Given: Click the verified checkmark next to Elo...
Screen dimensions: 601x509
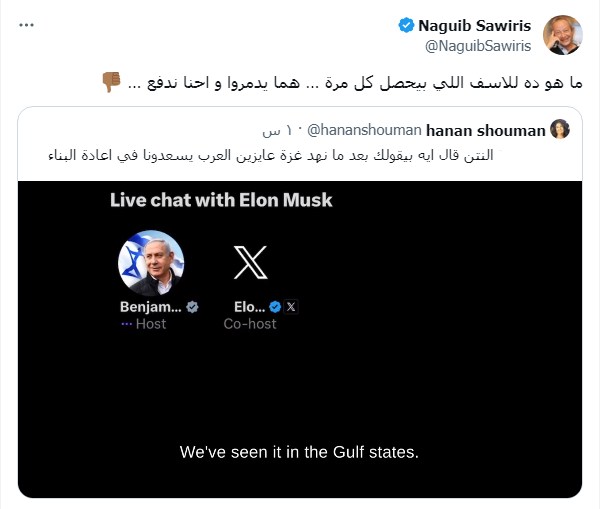Looking at the screenshot, I should pyautogui.click(x=274, y=307).
